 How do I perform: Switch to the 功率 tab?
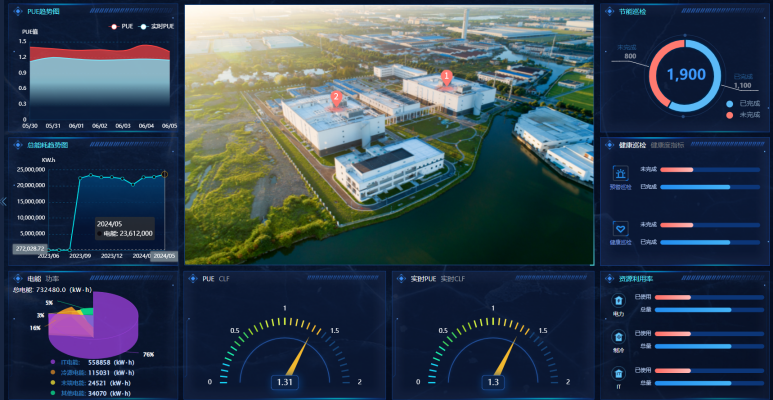[51, 279]
